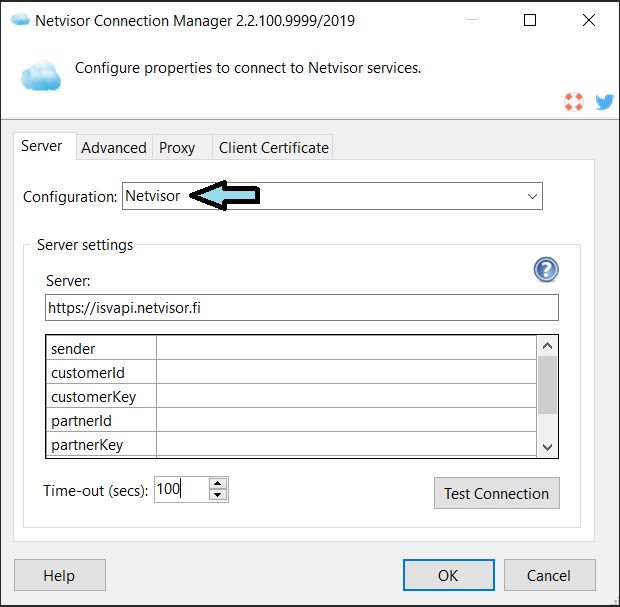Click the partnerId value cell

click(346, 420)
